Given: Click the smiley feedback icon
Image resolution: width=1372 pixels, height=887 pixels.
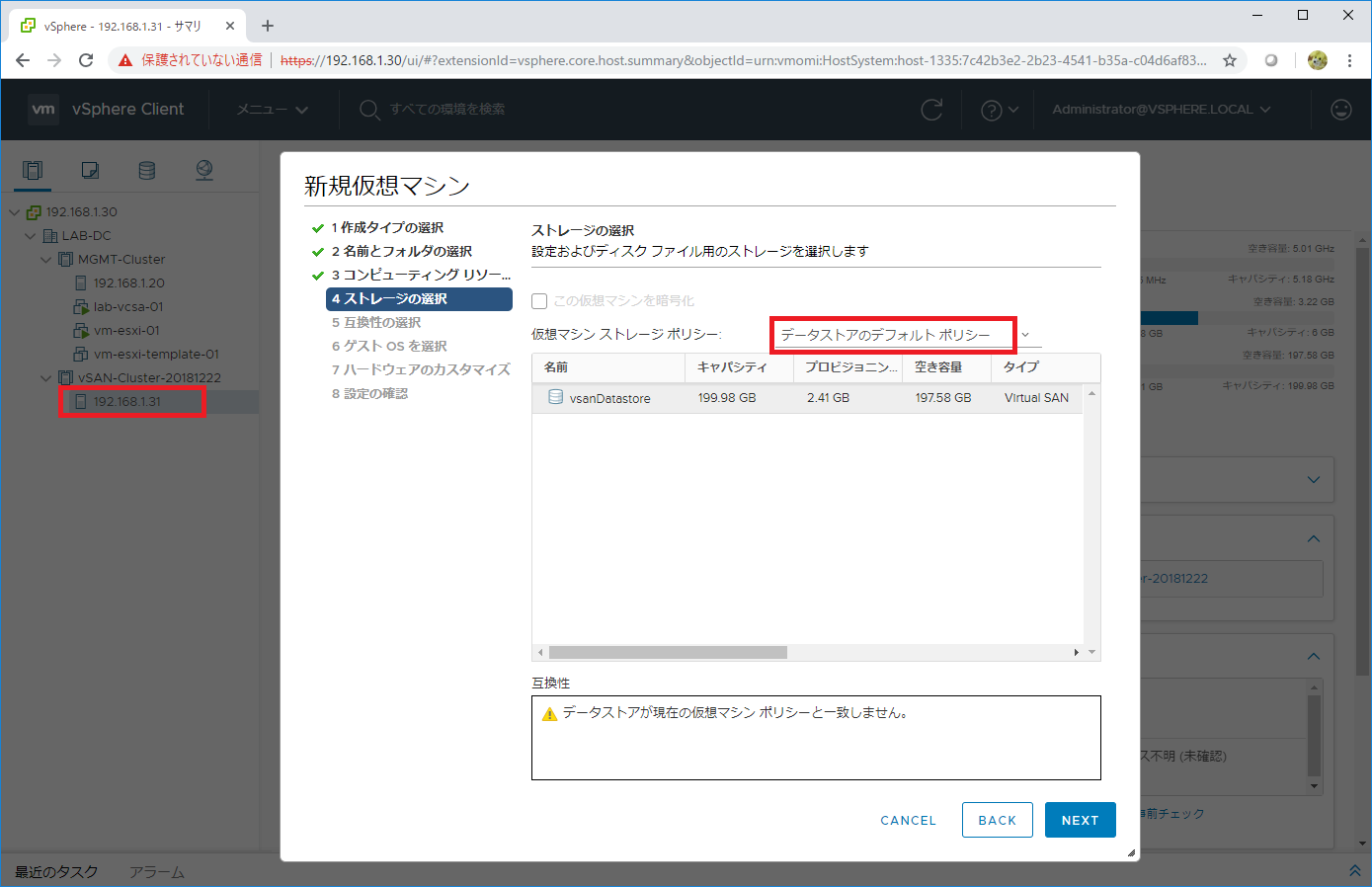Looking at the screenshot, I should 1340,110.
